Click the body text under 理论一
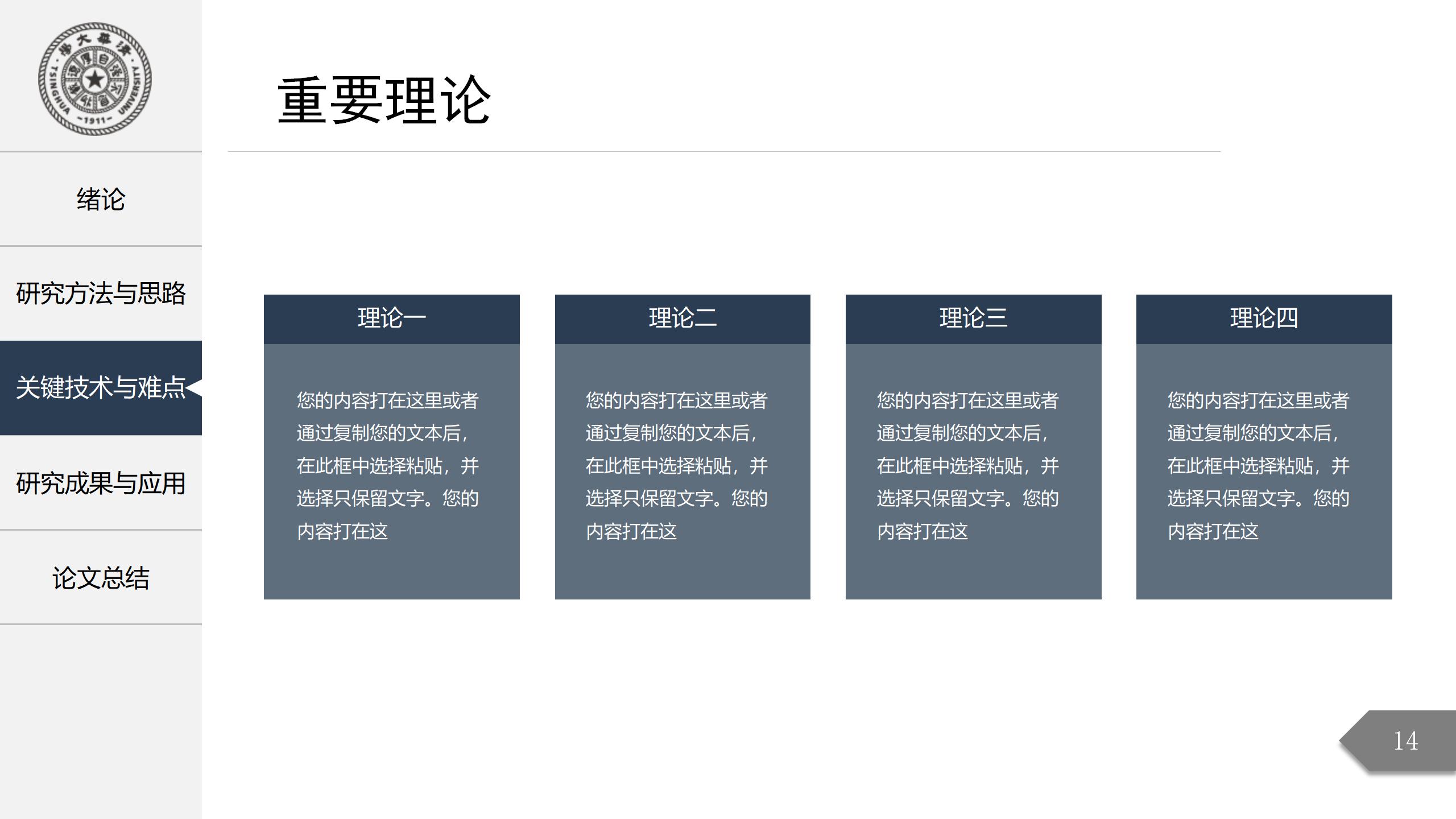The height and width of the screenshot is (819, 1456). [388, 465]
